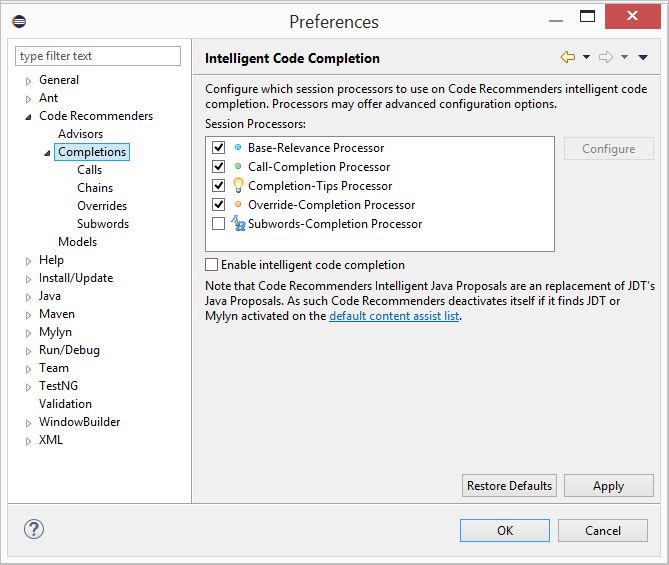Expand the General tree node
Image resolution: width=669 pixels, height=565 pixels.
coord(28,81)
